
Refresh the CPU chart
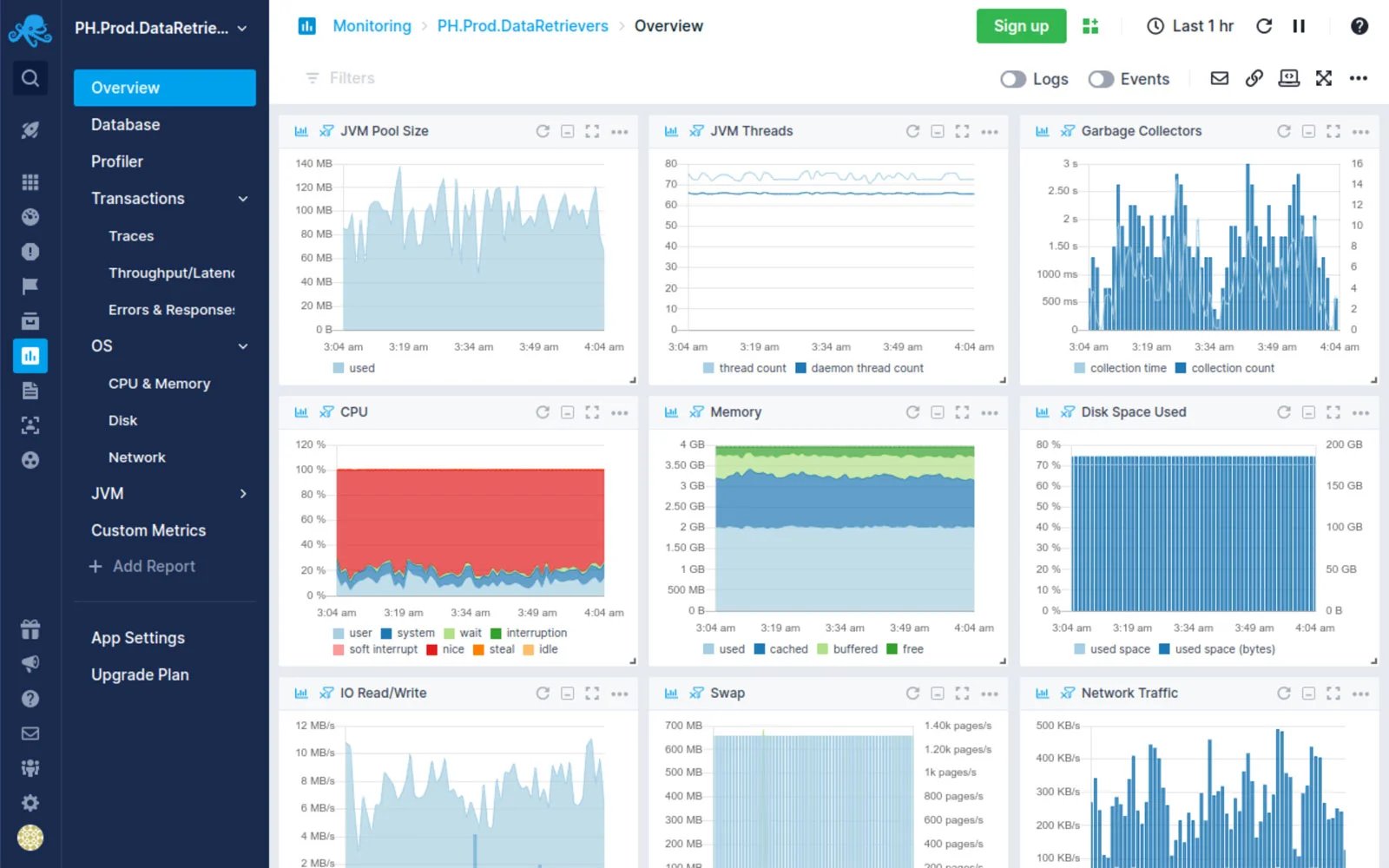click(543, 411)
